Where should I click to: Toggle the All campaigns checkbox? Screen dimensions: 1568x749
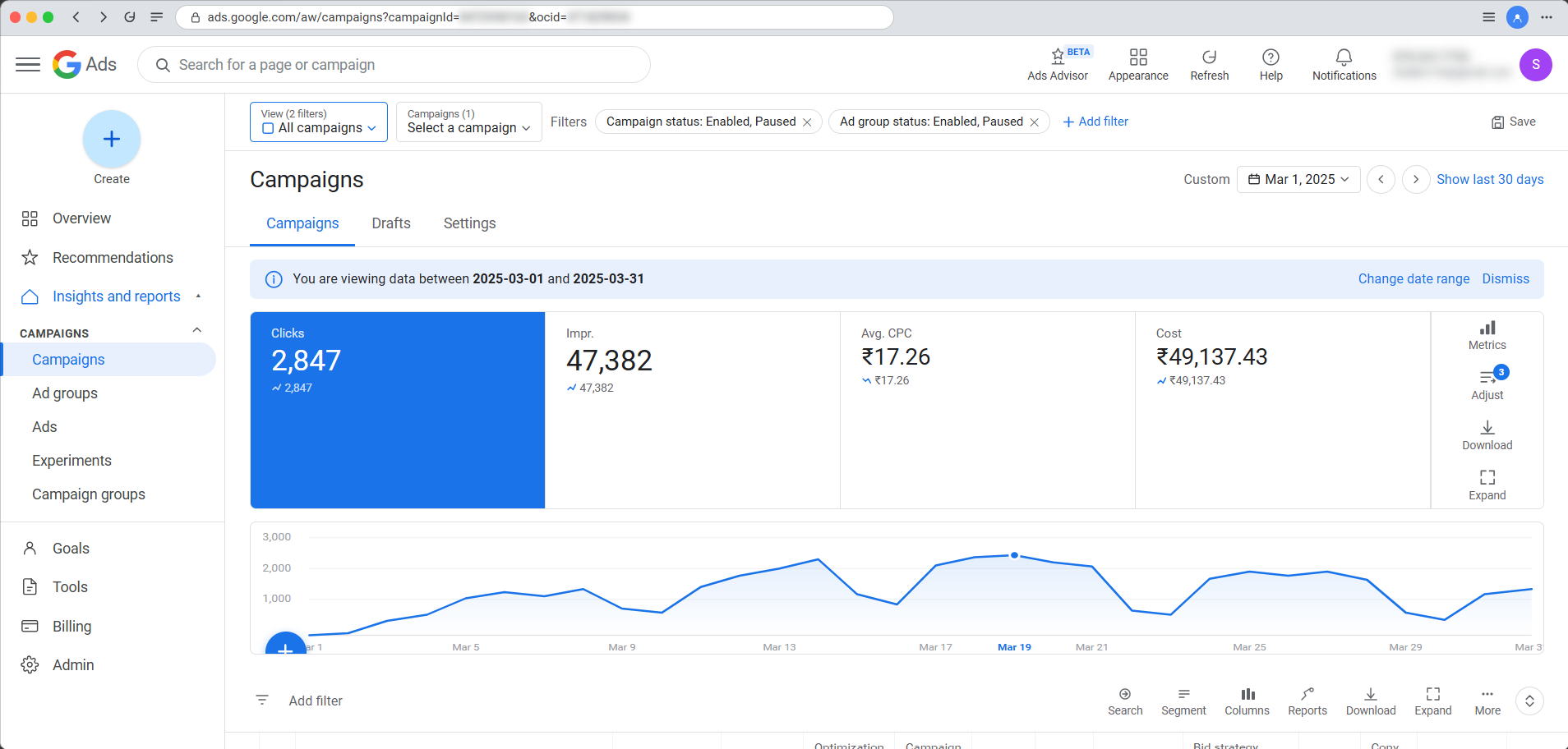[268, 128]
